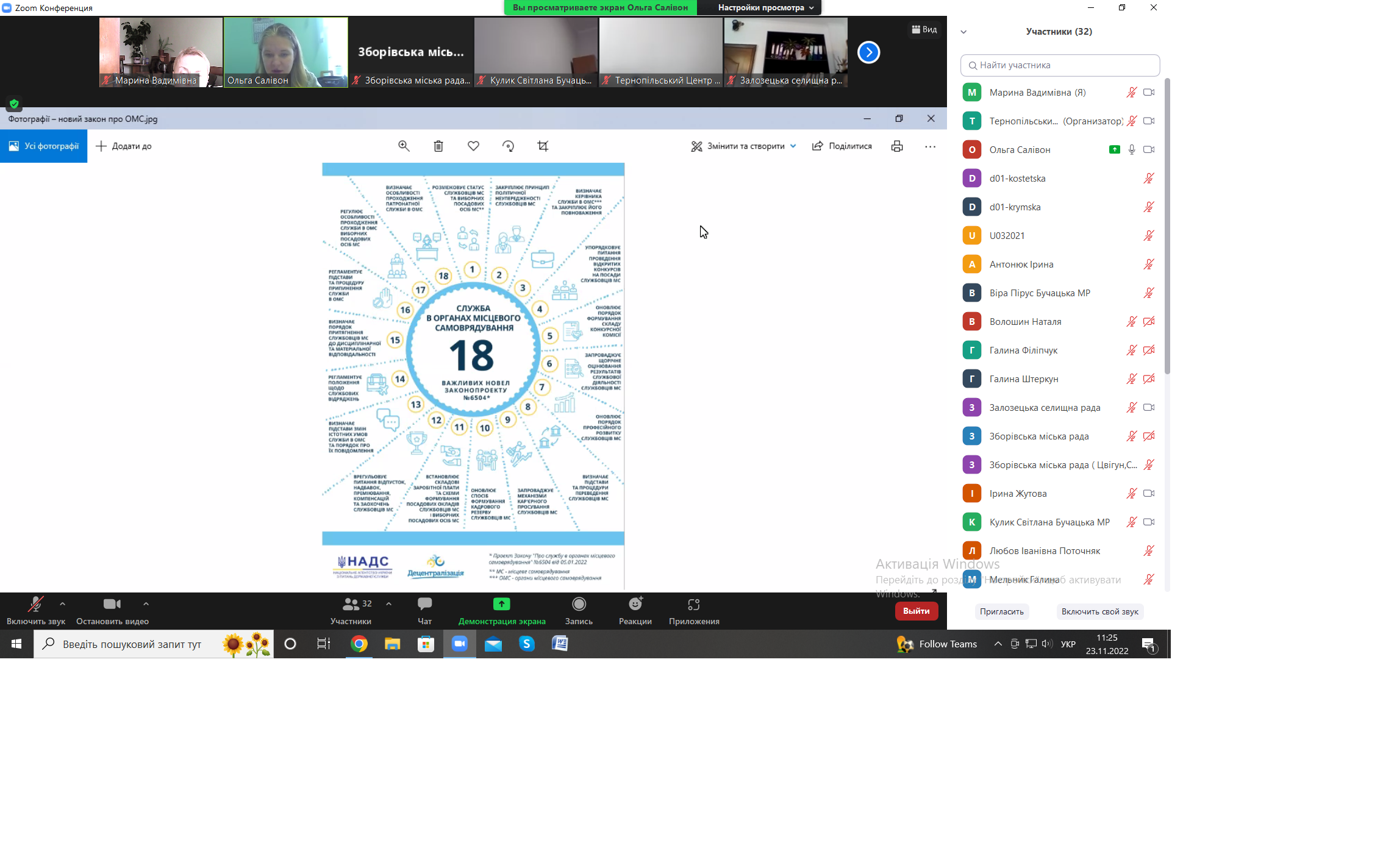Click the crop icon in Photos toolbar
The image size is (1383, 868).
click(x=543, y=146)
